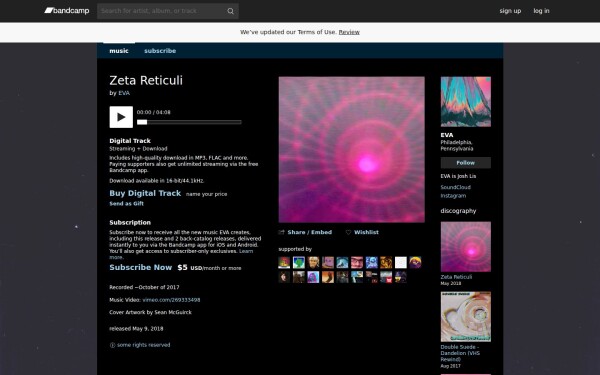600x375 pixels.
Task: Open the large Zeta Reticuli cover art
Action: (352, 150)
